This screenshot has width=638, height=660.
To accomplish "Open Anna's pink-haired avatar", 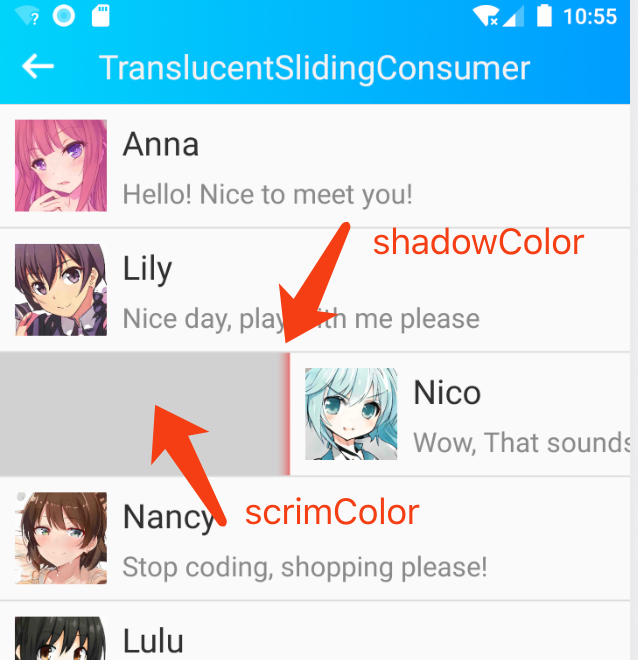I will [x=61, y=165].
